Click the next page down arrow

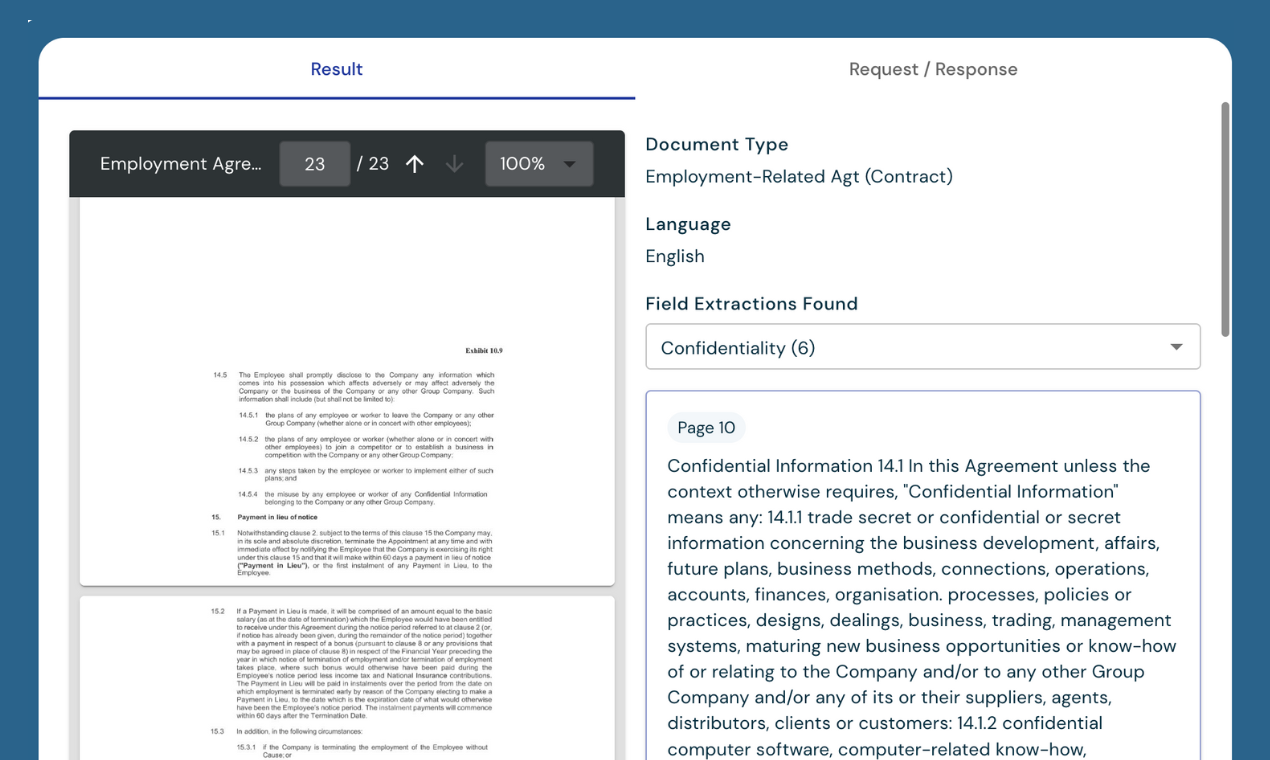pos(454,164)
